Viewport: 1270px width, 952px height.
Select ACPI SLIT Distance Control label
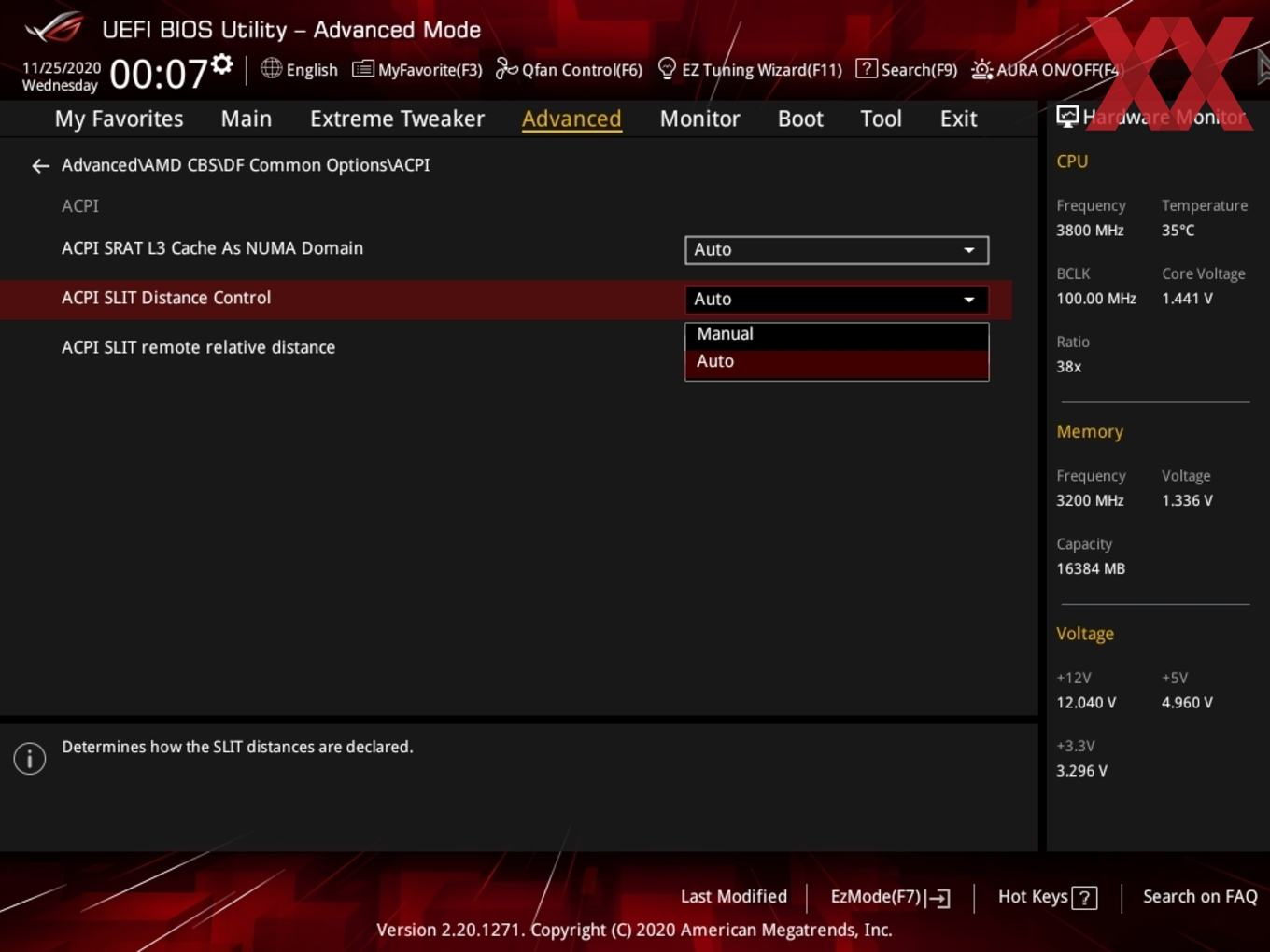click(166, 298)
